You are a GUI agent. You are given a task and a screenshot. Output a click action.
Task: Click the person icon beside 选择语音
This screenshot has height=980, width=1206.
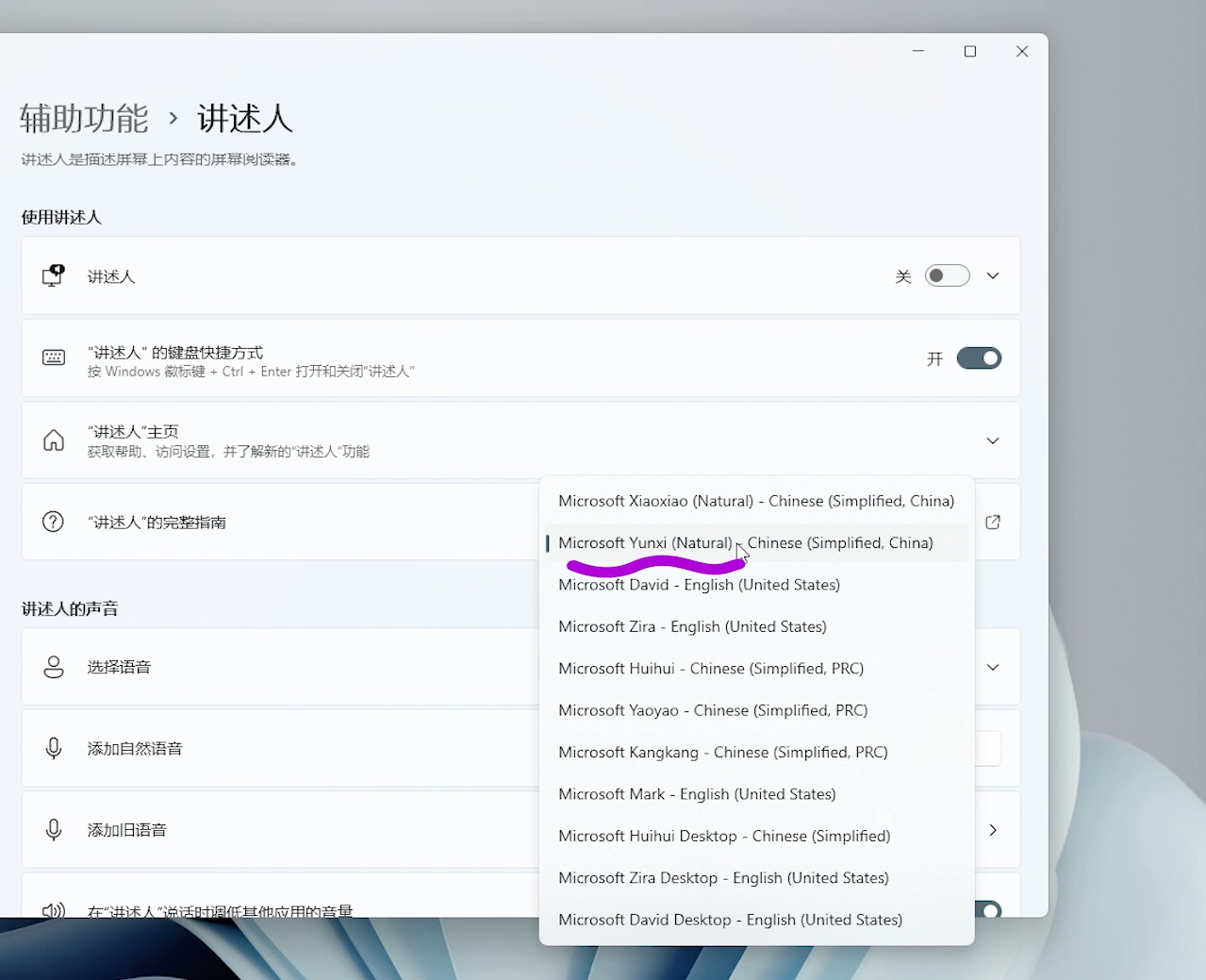click(53, 667)
